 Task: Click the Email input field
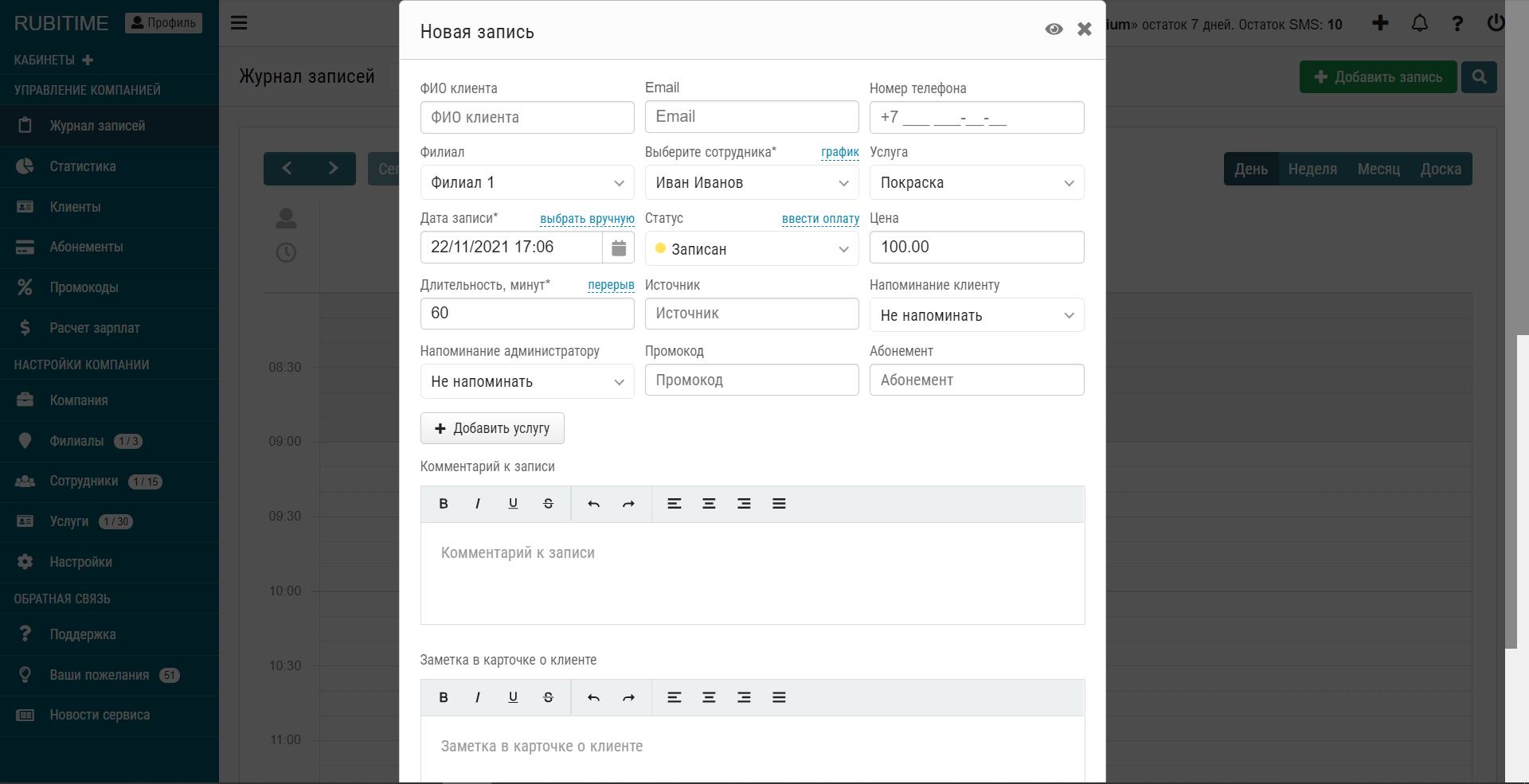pos(752,116)
